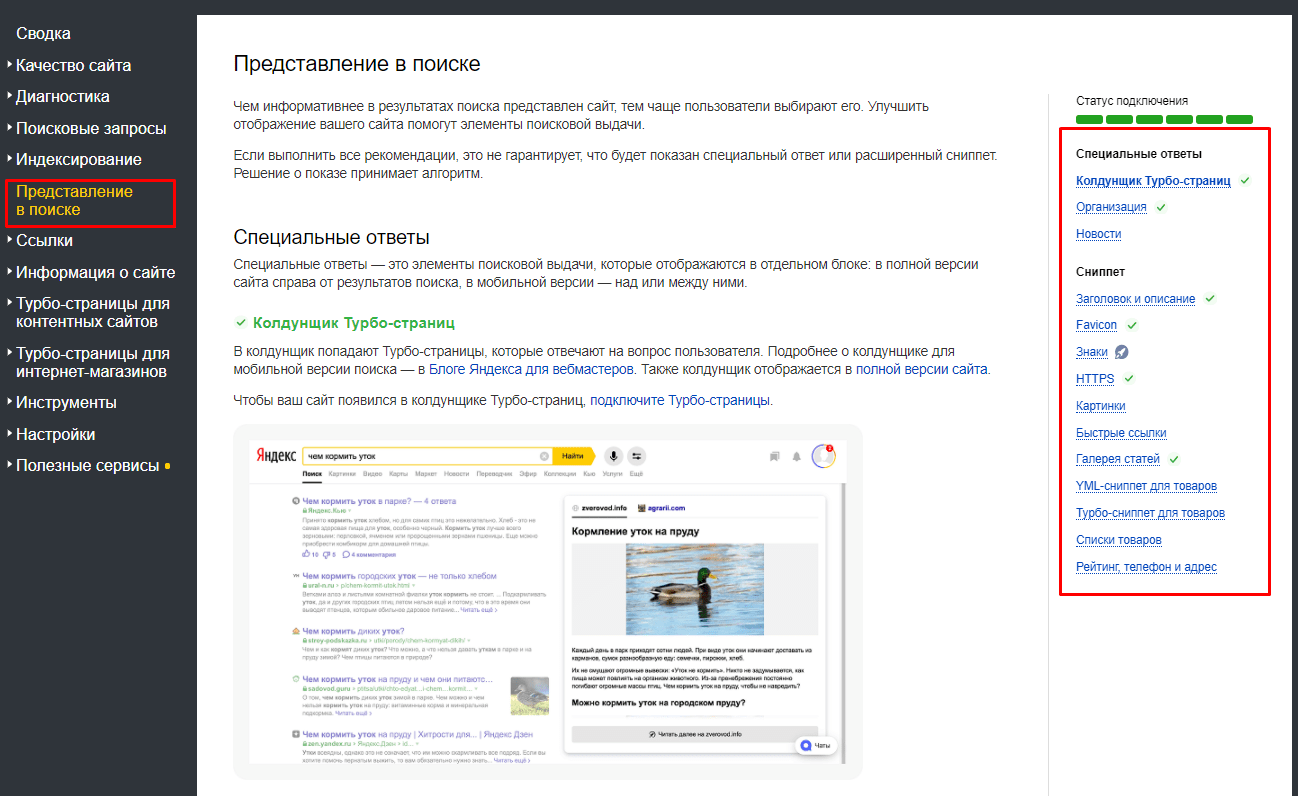This screenshot has height=796, width=1298.
Task: Expand the Инструменты menu arrow
Action: (x=10, y=402)
